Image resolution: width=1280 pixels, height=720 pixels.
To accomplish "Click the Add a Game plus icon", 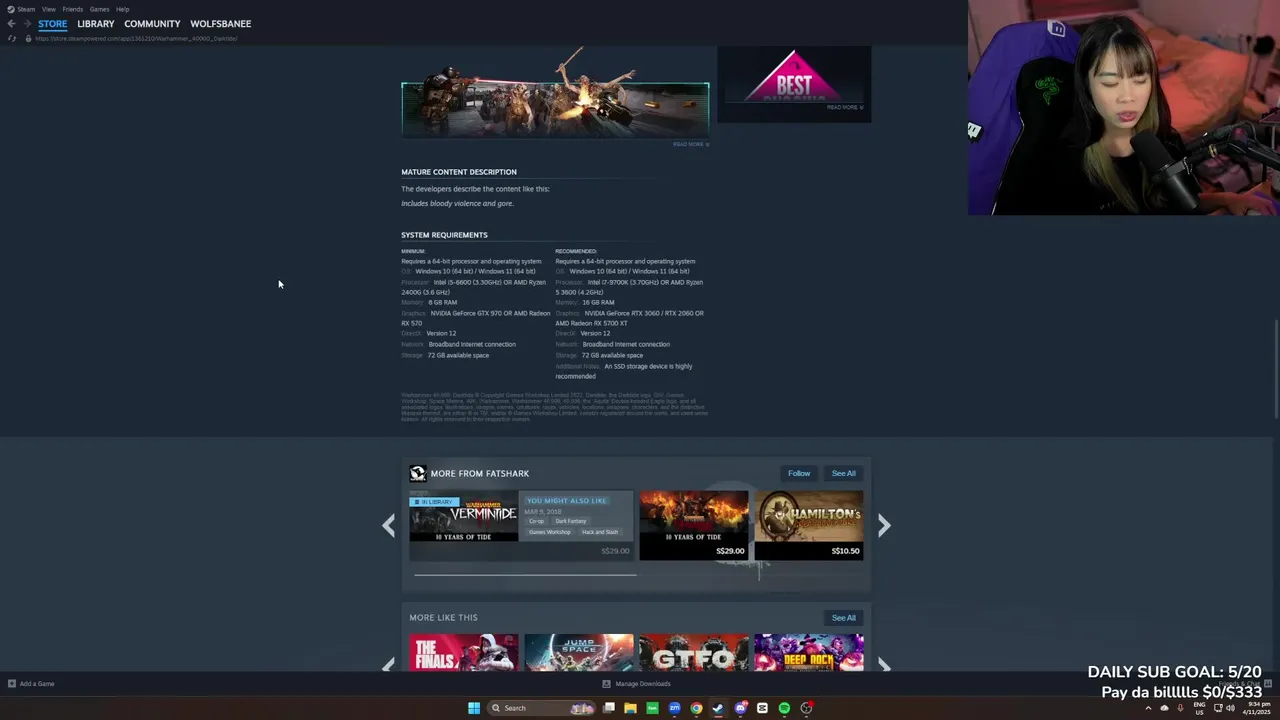I will tap(12, 684).
